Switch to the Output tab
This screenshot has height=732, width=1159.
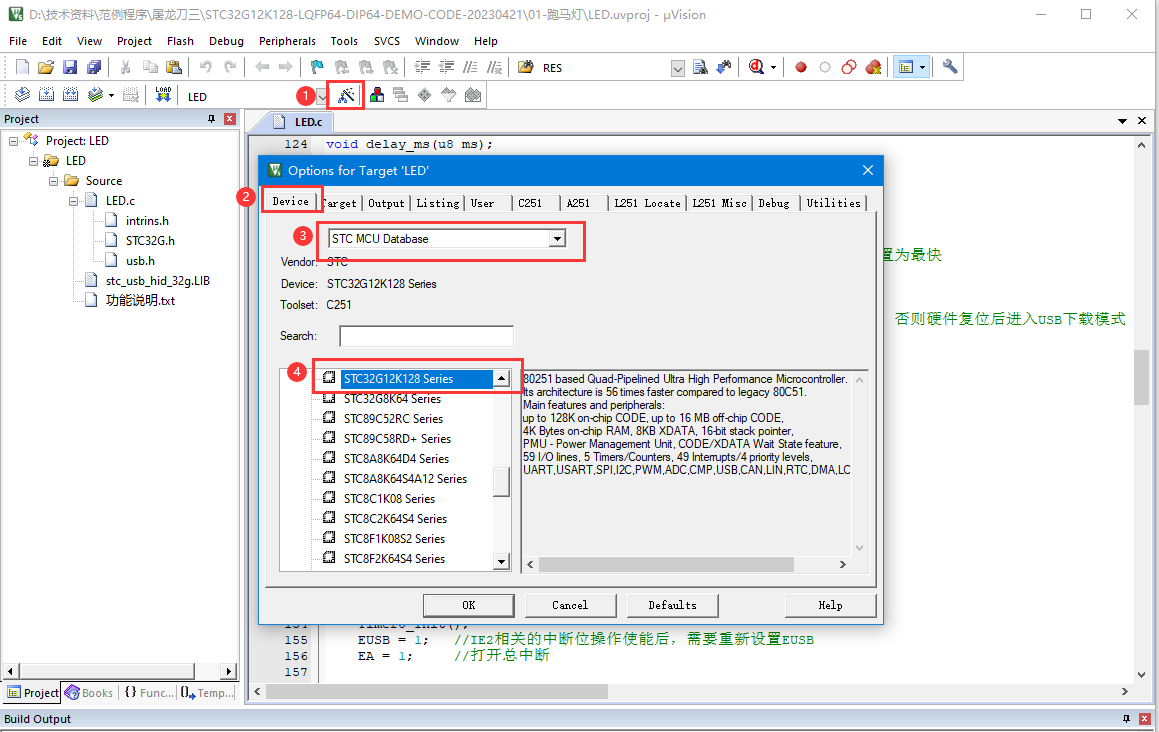[x=386, y=203]
